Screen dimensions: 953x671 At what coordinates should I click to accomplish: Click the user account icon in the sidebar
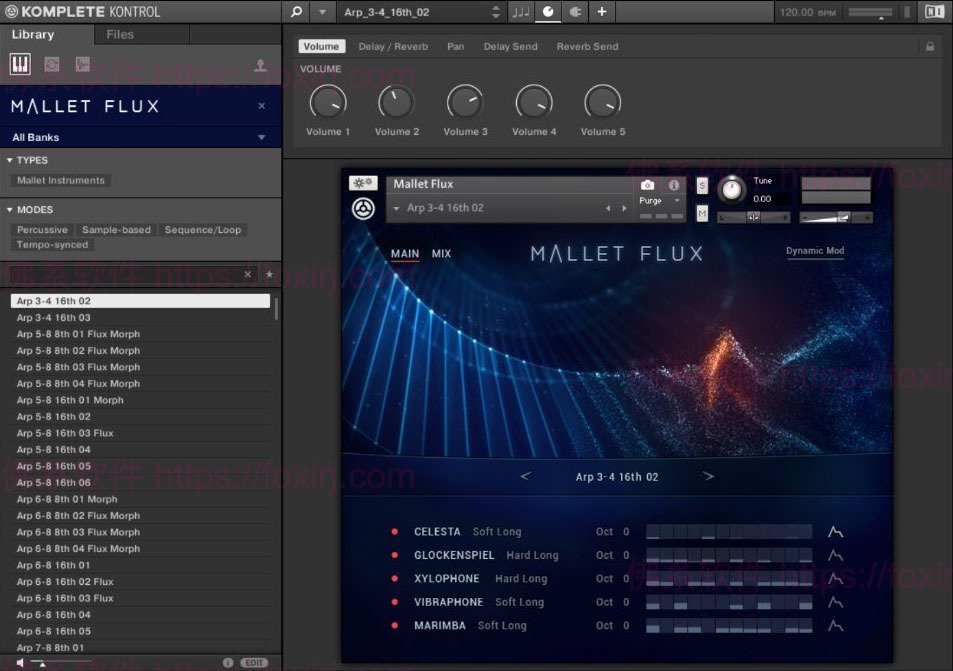259,64
